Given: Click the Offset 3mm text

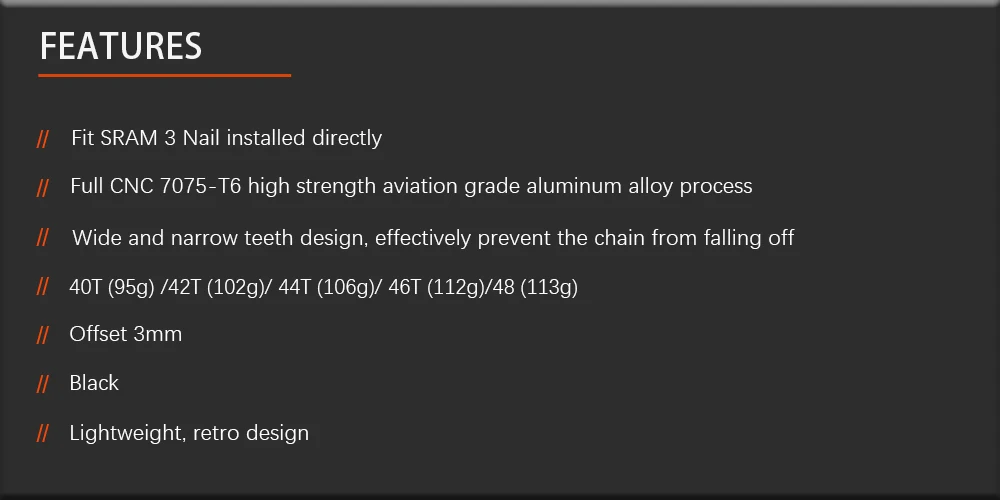Looking at the screenshot, I should [x=126, y=334].
